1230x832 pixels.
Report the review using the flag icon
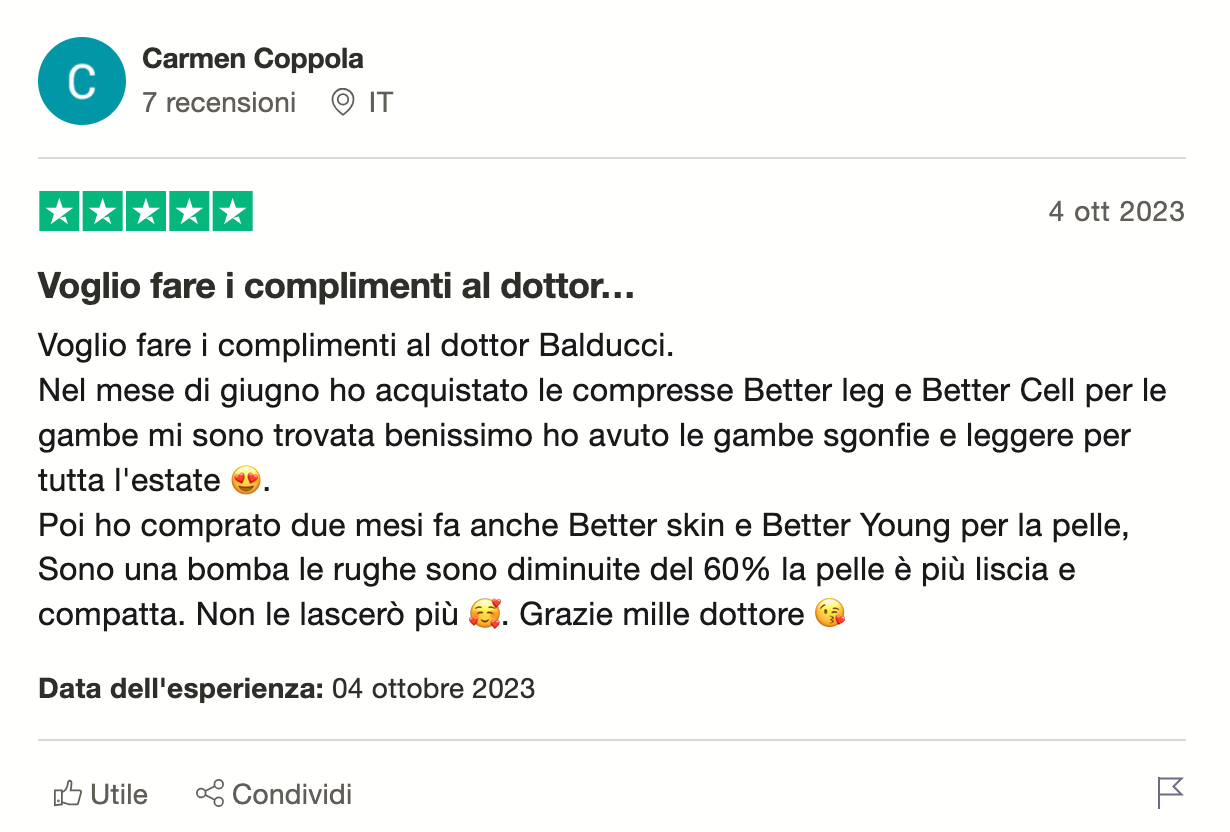[1170, 792]
